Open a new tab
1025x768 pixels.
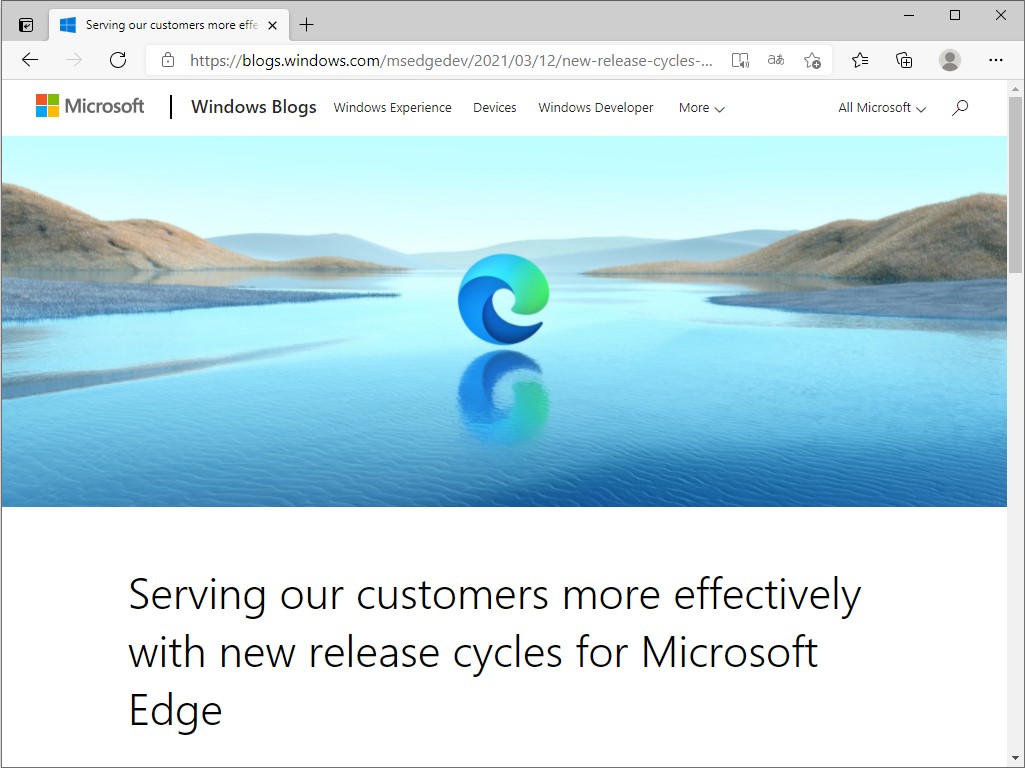pyautogui.click(x=307, y=25)
